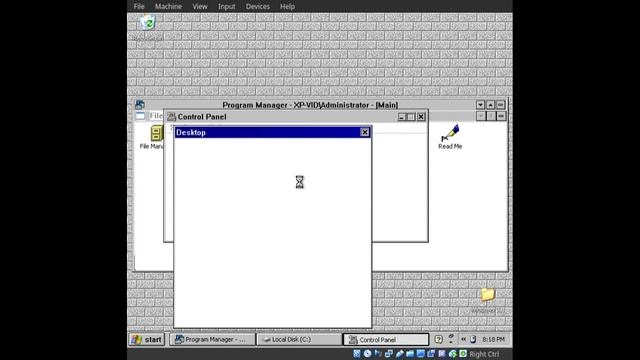Open the Recycle Bin desktop icon

tap(147, 23)
